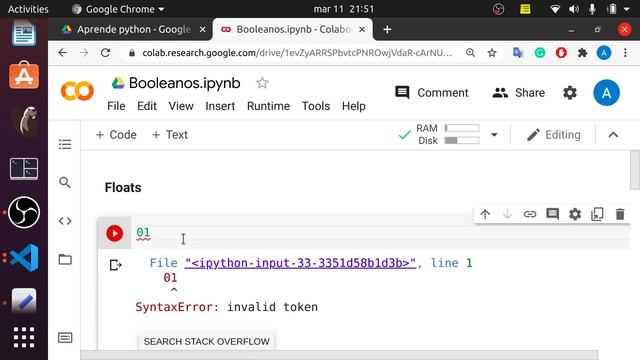Viewport: 640px width, 360px height.
Task: Click the Share button
Action: 518,93
